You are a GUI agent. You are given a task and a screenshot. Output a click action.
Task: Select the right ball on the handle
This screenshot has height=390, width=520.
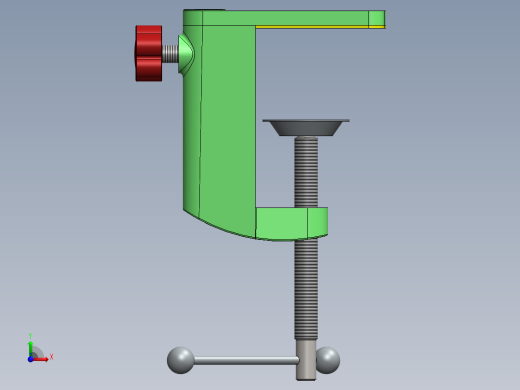(328, 360)
